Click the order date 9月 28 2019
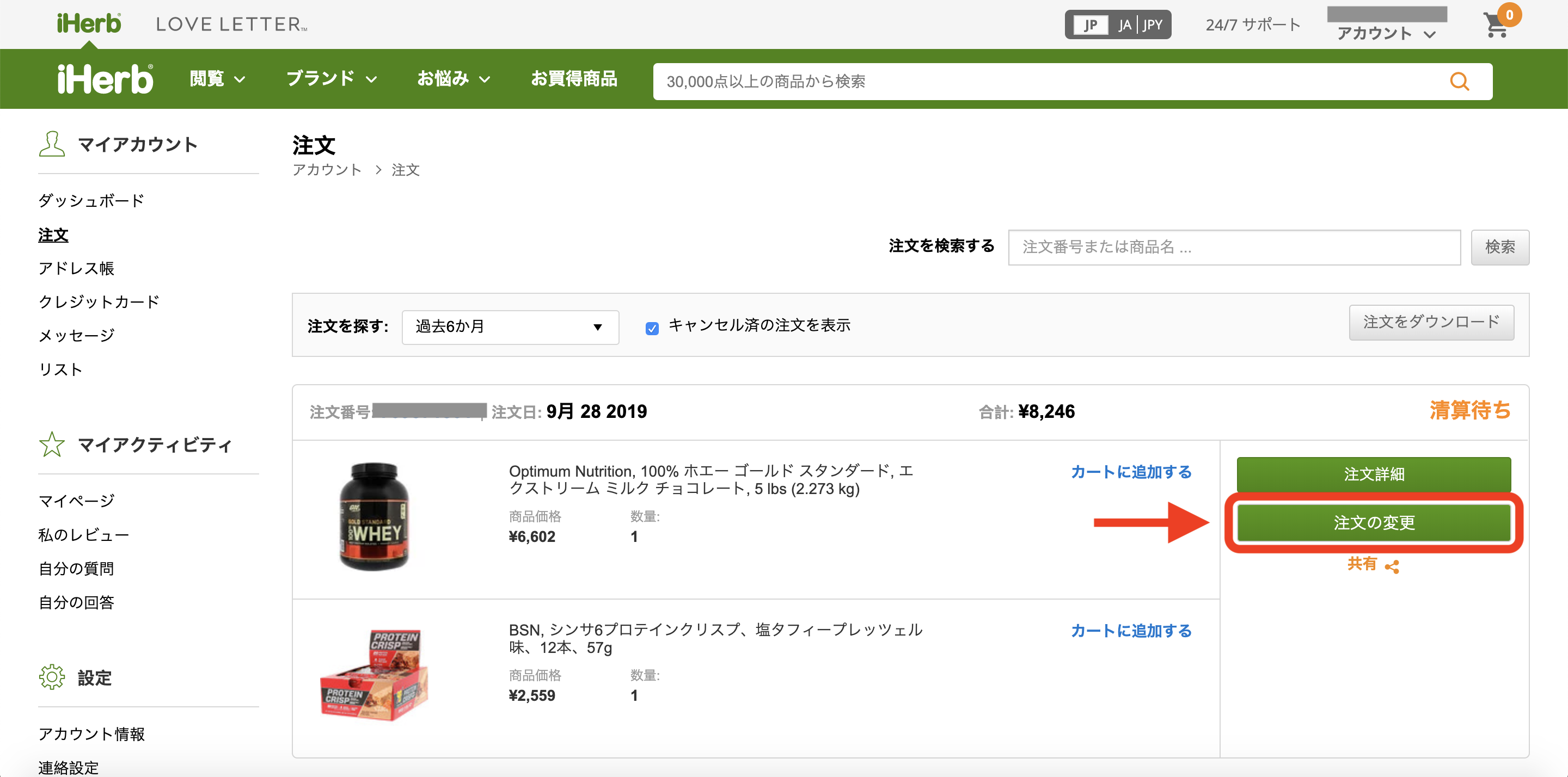The width and height of the screenshot is (1568, 777). pyautogui.click(x=597, y=412)
